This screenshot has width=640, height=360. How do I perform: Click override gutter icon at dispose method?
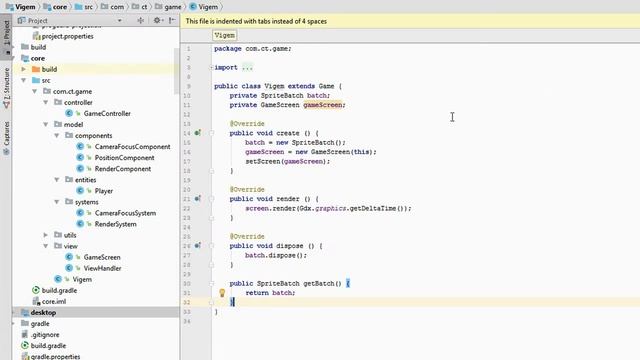point(198,246)
